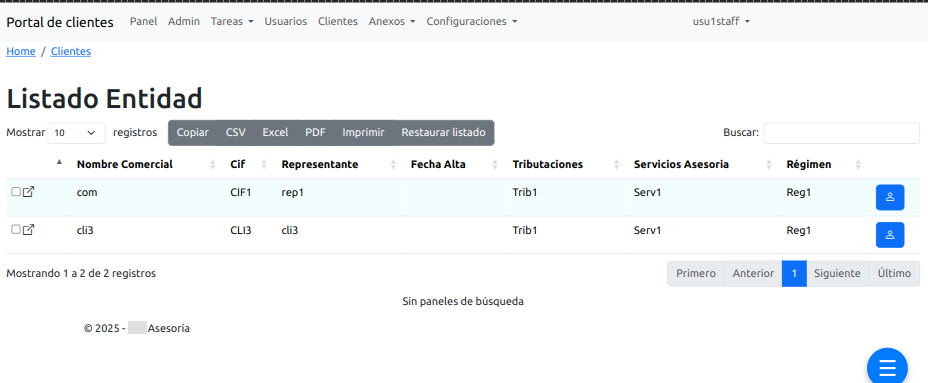
Task: Click the 'com' Nombre Comercial cell
Action: point(87,192)
